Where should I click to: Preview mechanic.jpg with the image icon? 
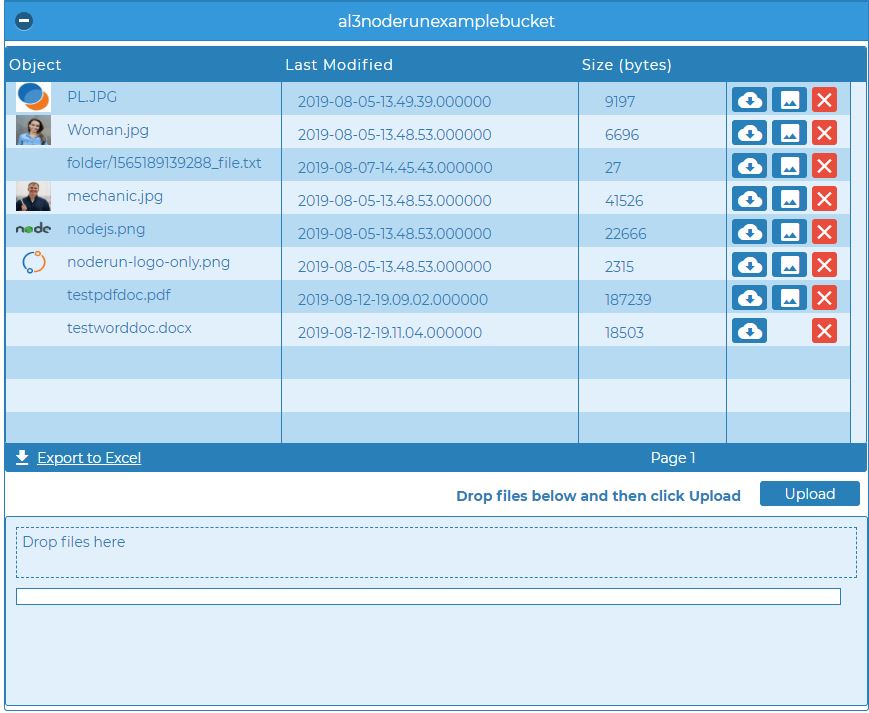pyautogui.click(x=789, y=198)
